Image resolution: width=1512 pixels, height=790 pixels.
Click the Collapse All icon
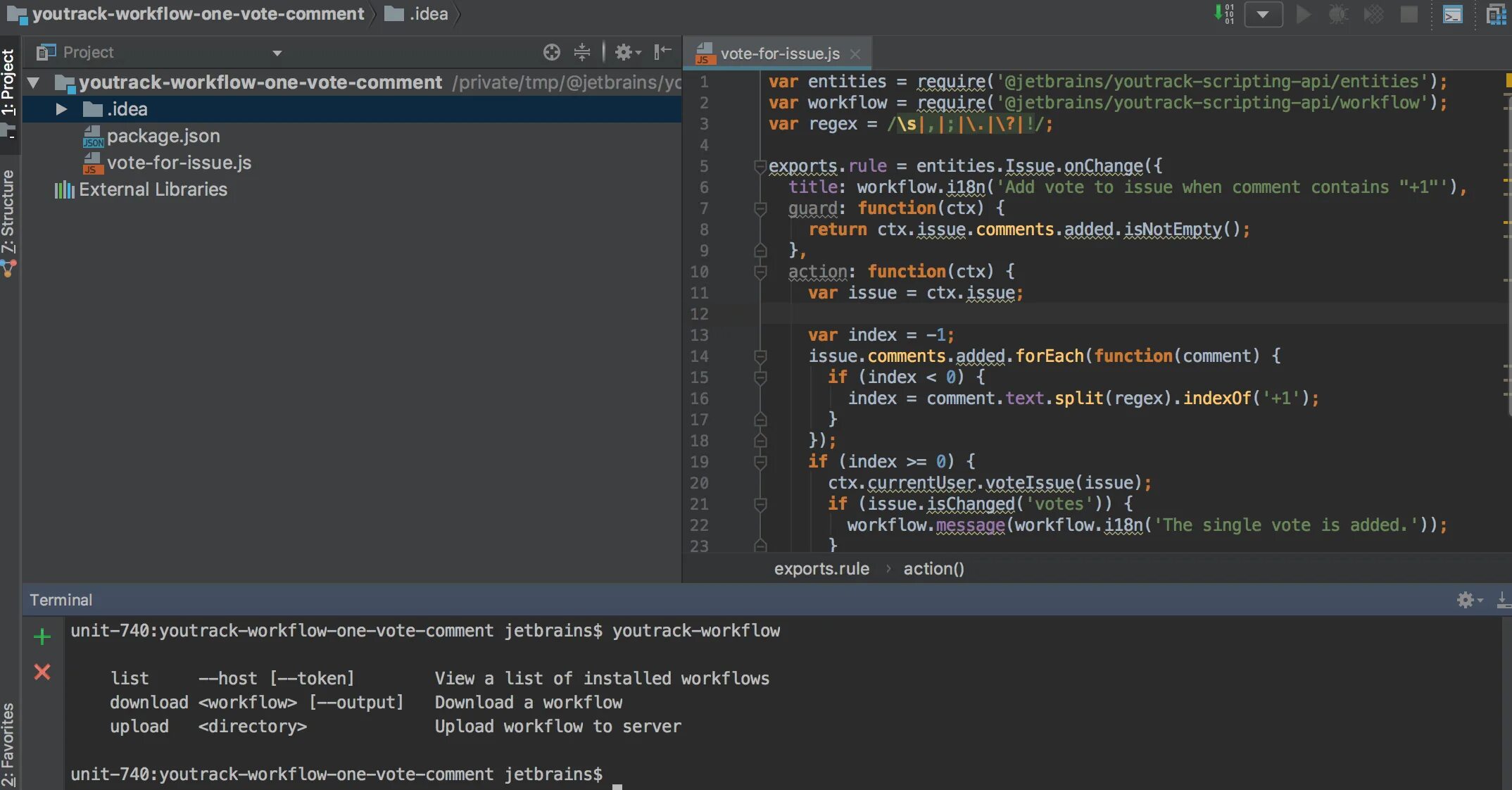tap(582, 52)
